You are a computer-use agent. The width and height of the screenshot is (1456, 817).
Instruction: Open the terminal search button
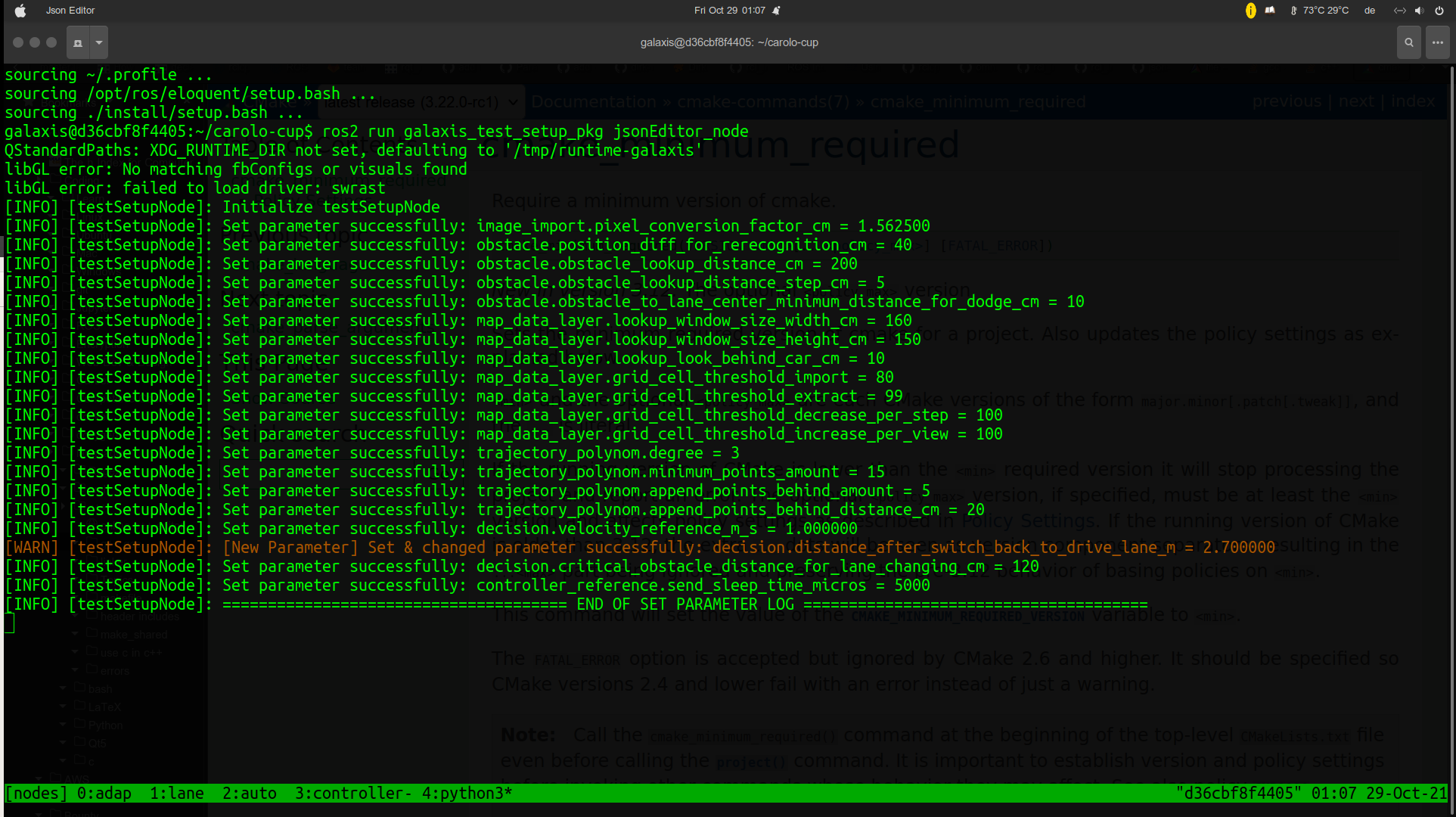[x=1408, y=42]
